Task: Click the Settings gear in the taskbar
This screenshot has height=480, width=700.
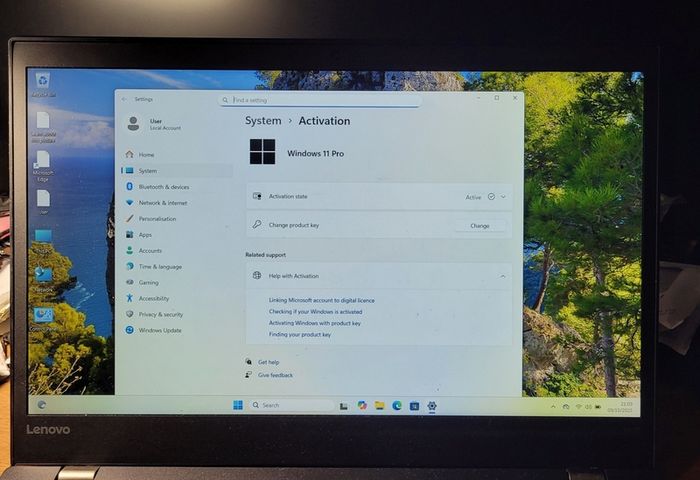Action: click(x=432, y=406)
